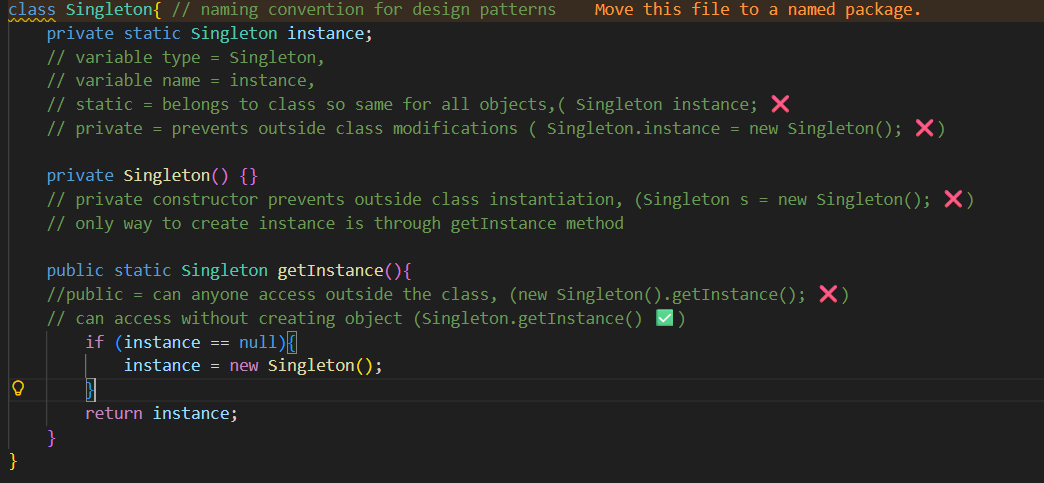Viewport: 1044px width, 483px height.
Task: Click the red X after "Singleton.instance = new Singleton();"
Action: coord(924,128)
